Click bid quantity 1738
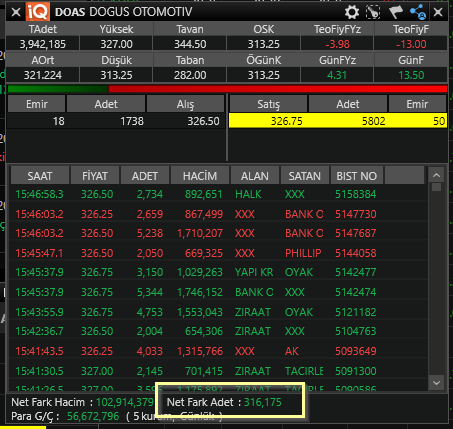This screenshot has width=453, height=429. pyautogui.click(x=132, y=121)
